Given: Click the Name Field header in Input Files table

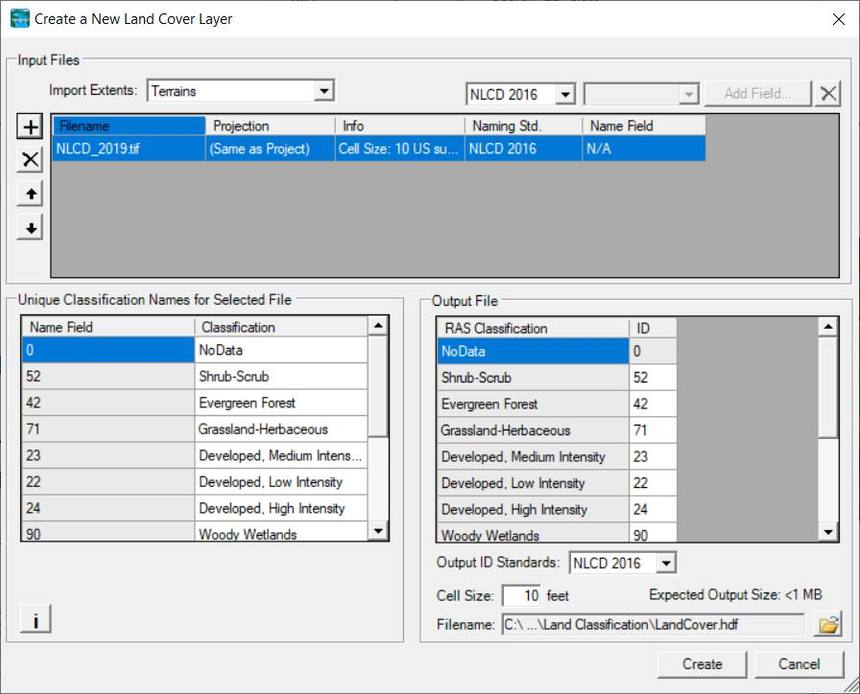Looking at the screenshot, I should click(x=644, y=126).
